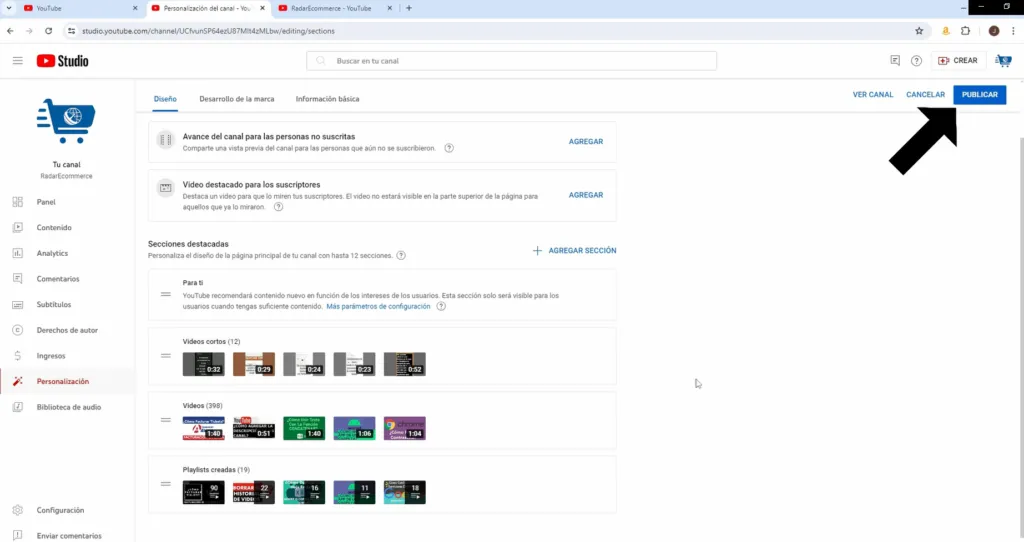
Task: Click the 0:32 short video thumbnail
Action: (x=204, y=364)
